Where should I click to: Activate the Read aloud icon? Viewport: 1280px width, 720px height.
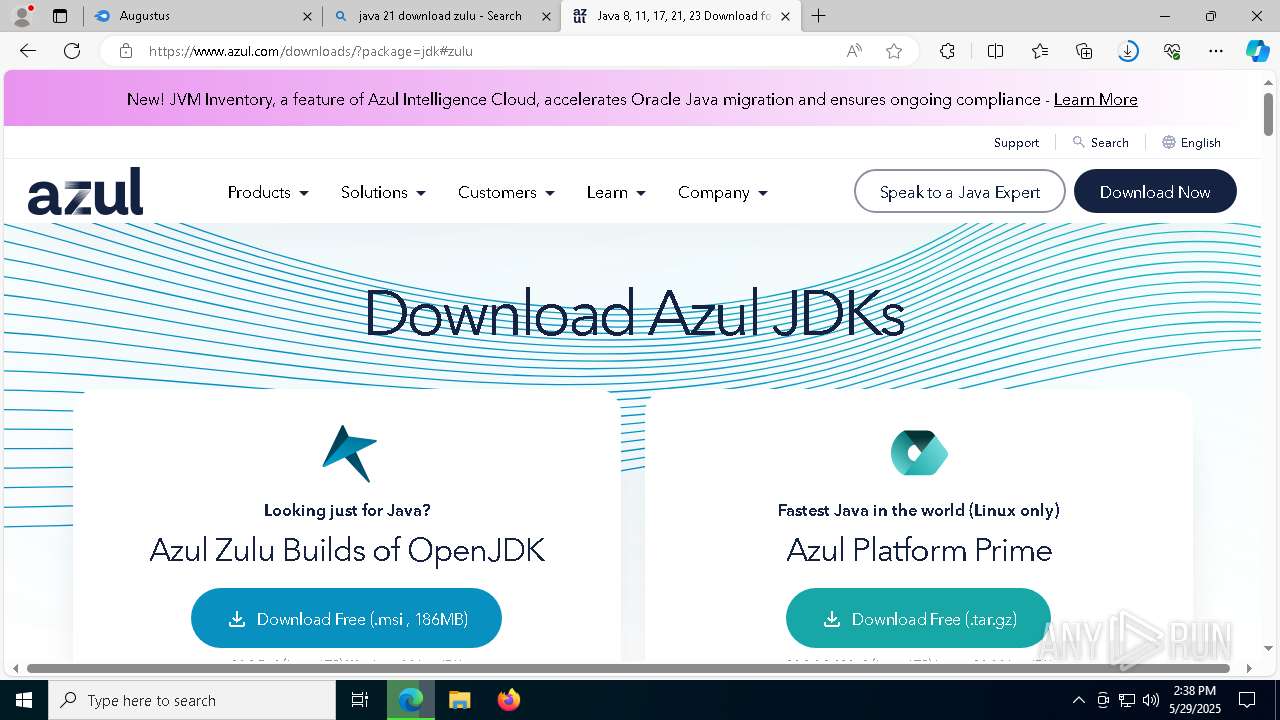[854, 51]
